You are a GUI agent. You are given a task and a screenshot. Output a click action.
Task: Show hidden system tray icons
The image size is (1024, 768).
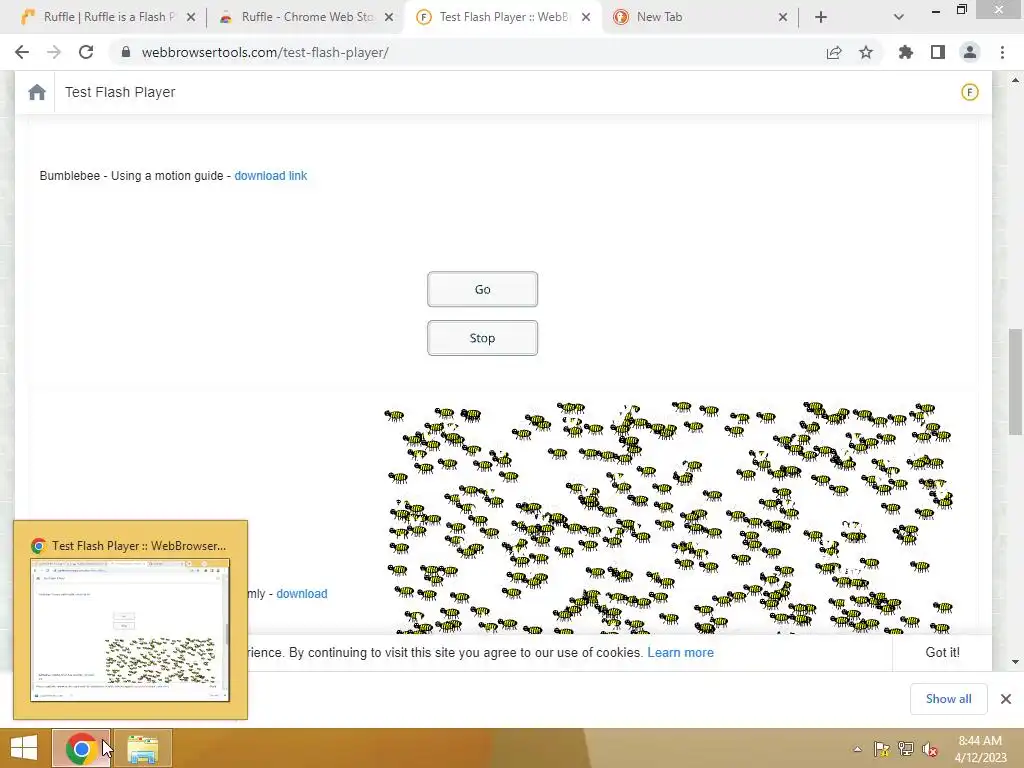click(857, 750)
